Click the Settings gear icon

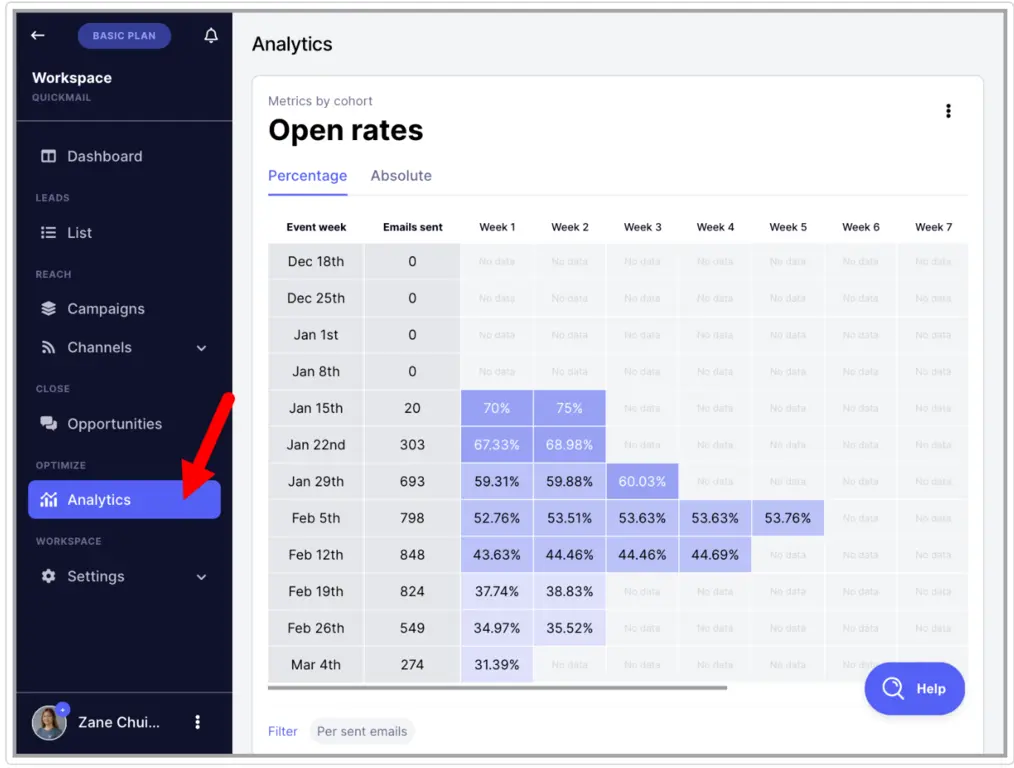coord(49,576)
